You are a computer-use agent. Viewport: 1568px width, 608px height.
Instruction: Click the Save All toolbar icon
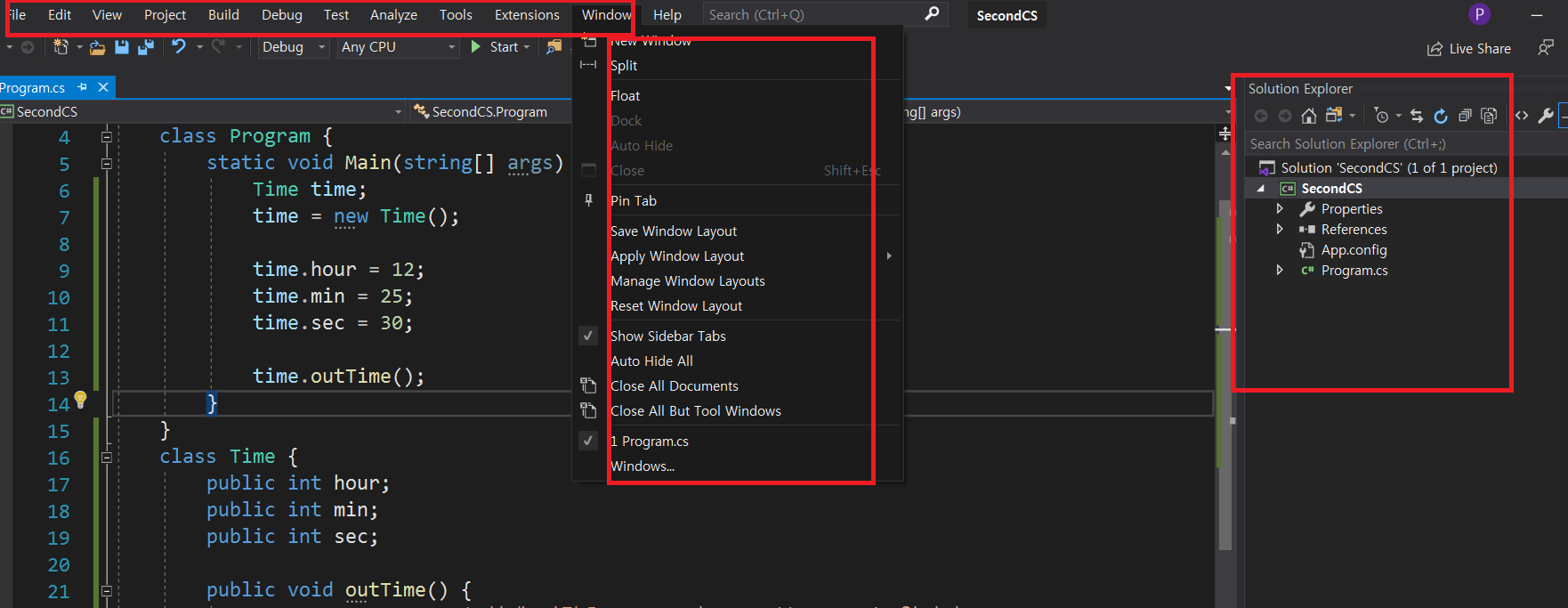tap(145, 47)
